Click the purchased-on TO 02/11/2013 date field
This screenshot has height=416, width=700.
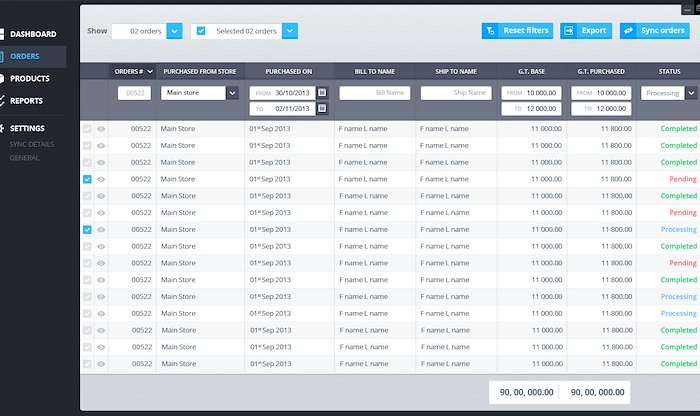283,108
